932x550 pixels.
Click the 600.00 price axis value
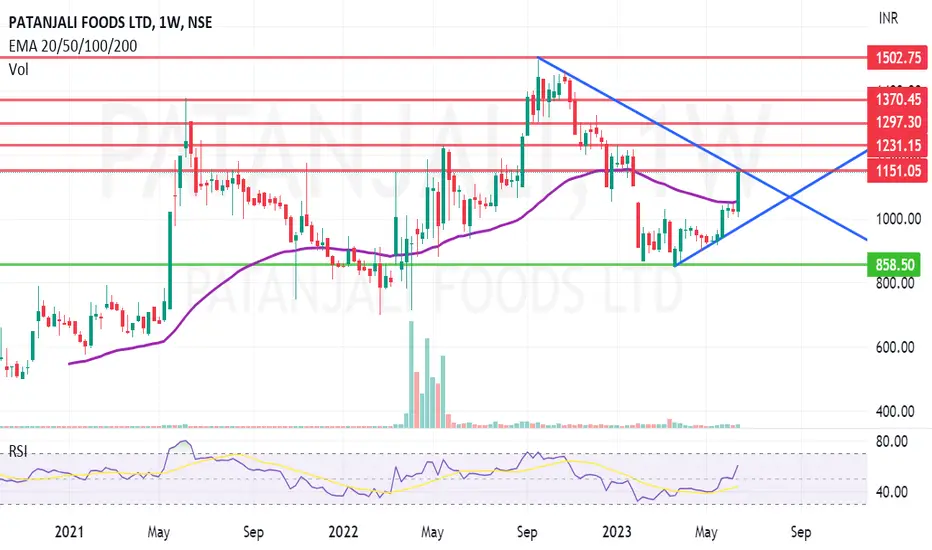[895, 347]
